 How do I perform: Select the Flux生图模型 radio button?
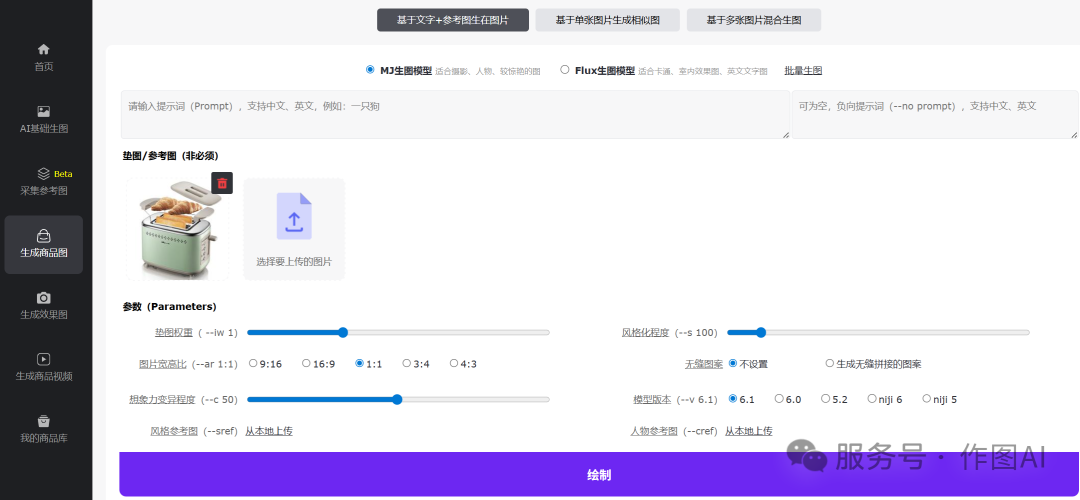point(565,70)
